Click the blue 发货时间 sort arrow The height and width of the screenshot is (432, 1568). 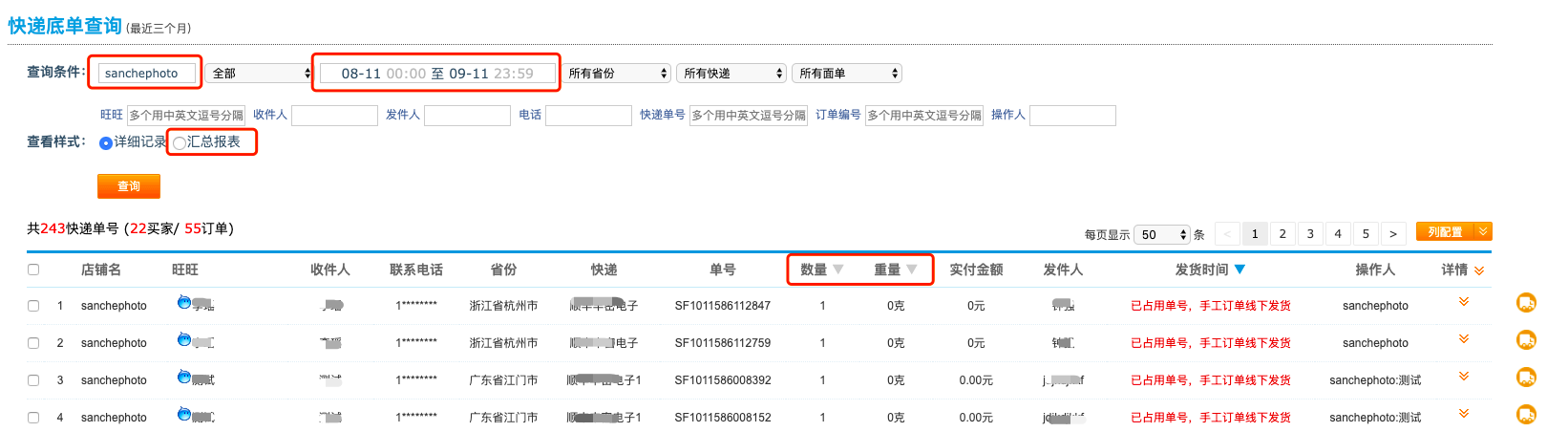point(1240,270)
